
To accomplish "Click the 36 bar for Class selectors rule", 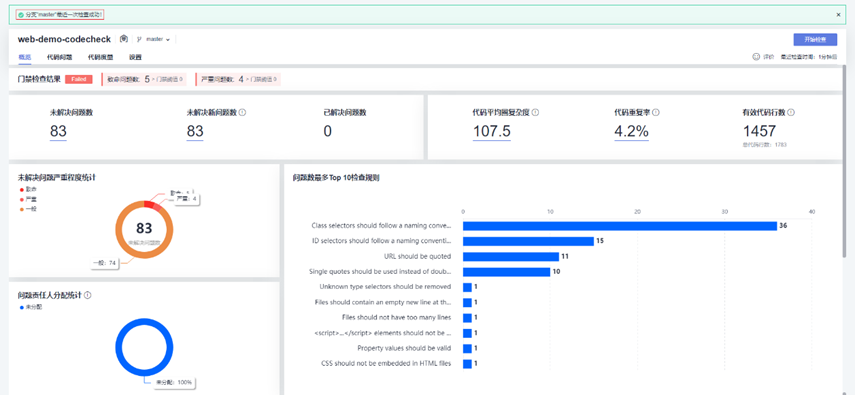I will [x=620, y=226].
